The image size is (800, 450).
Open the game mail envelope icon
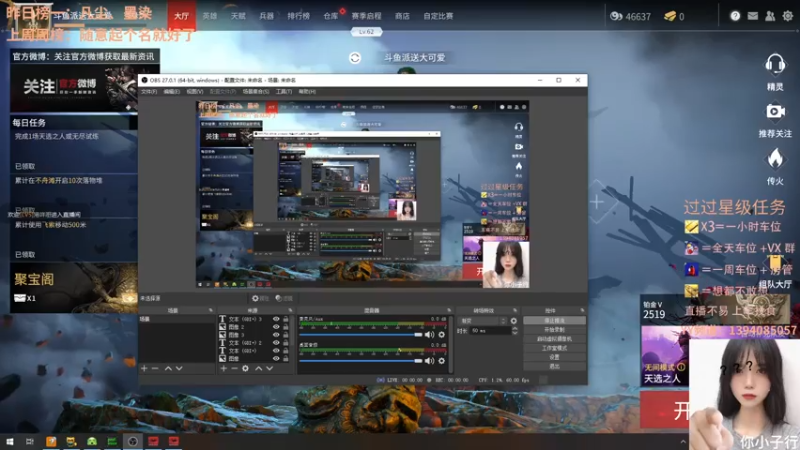click(753, 16)
